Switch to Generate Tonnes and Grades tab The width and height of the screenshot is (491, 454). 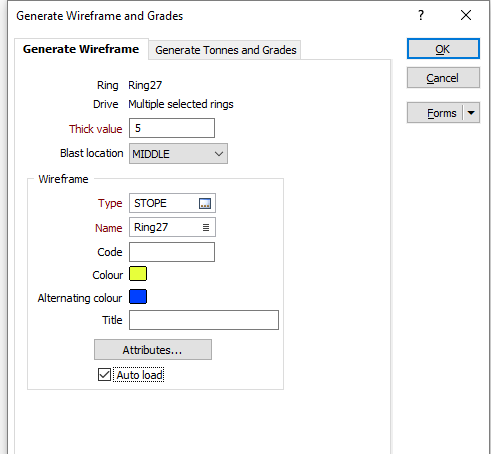tap(226, 50)
